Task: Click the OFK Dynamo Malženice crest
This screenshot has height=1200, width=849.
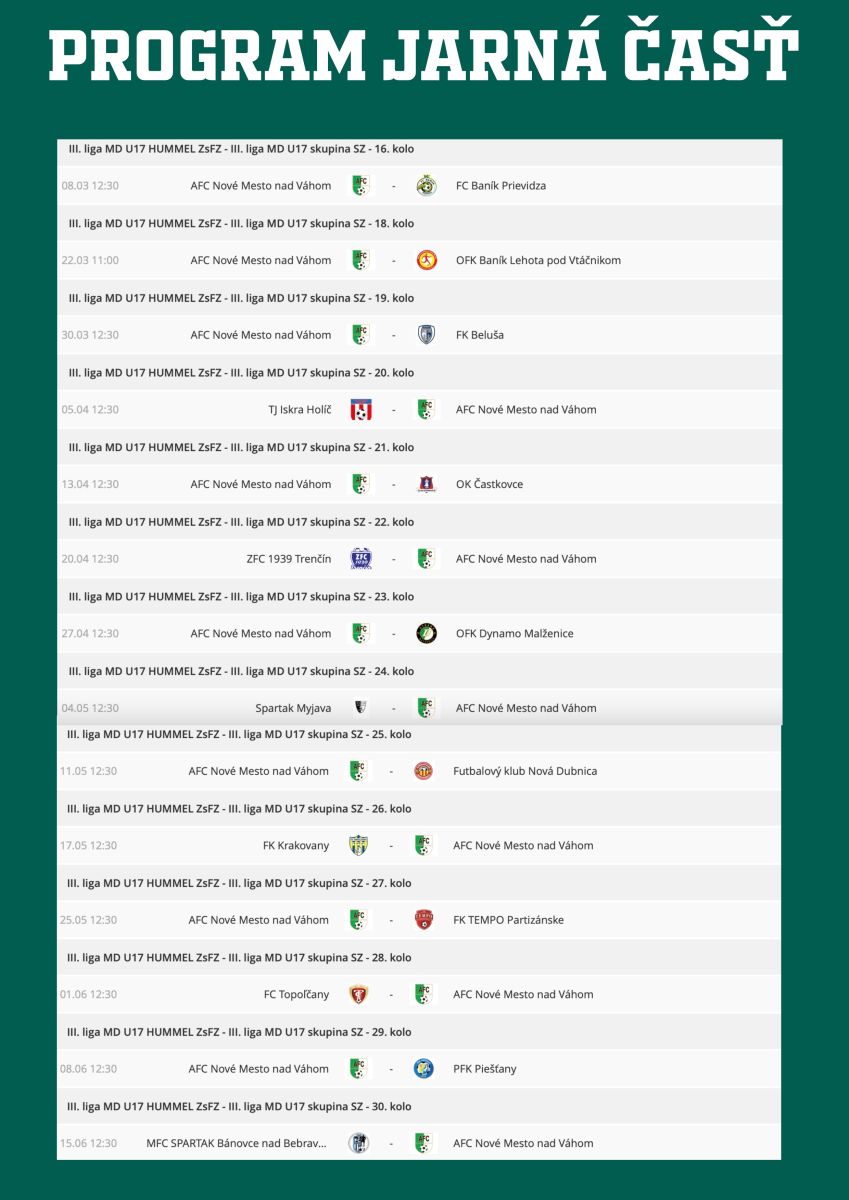Action: (x=427, y=633)
